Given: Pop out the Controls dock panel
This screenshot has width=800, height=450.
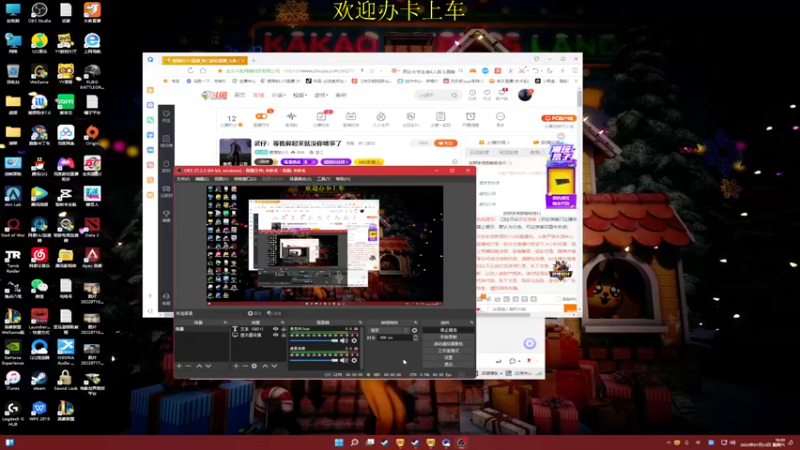Looking at the screenshot, I should tap(471, 322).
